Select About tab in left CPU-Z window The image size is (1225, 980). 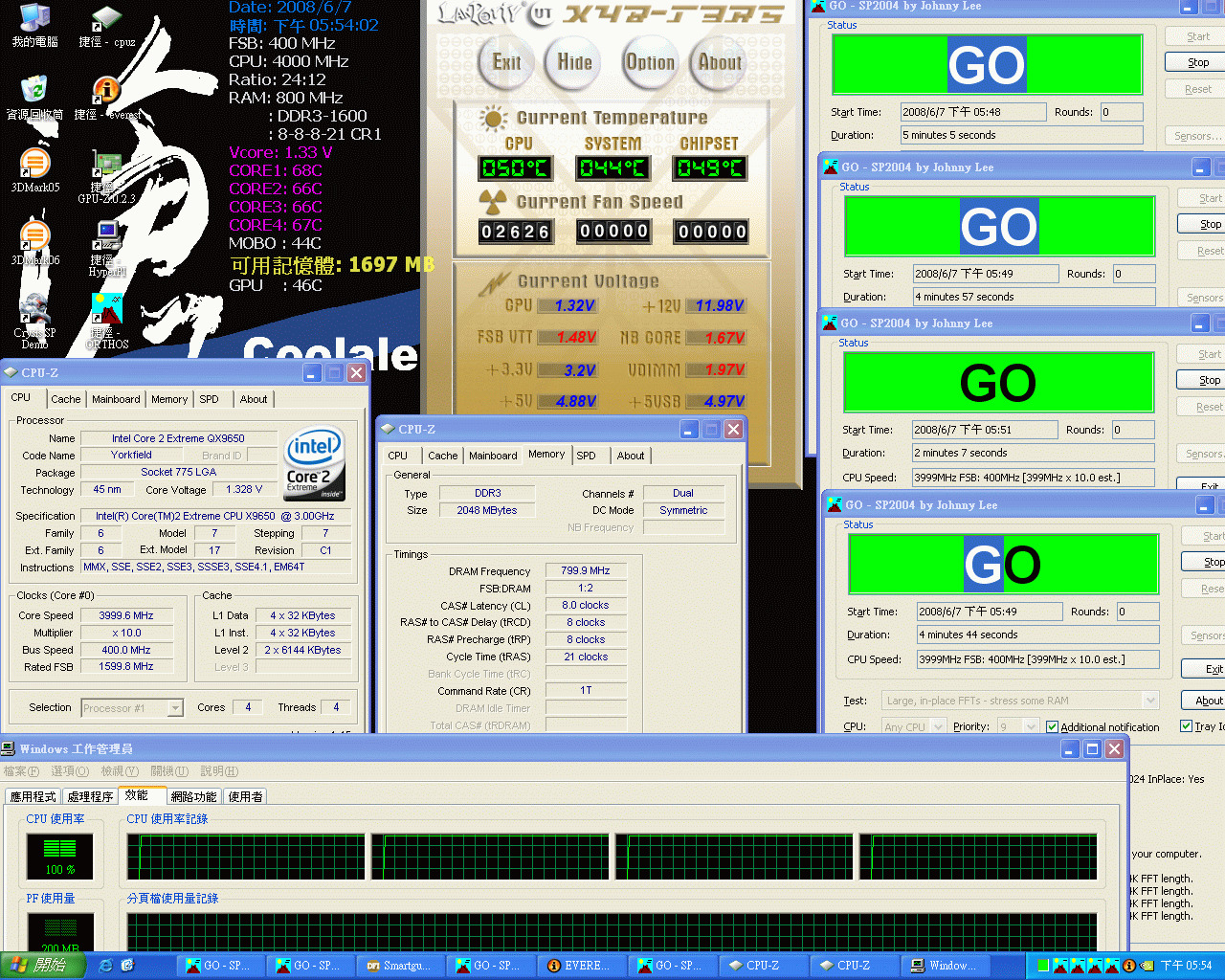coord(254,399)
